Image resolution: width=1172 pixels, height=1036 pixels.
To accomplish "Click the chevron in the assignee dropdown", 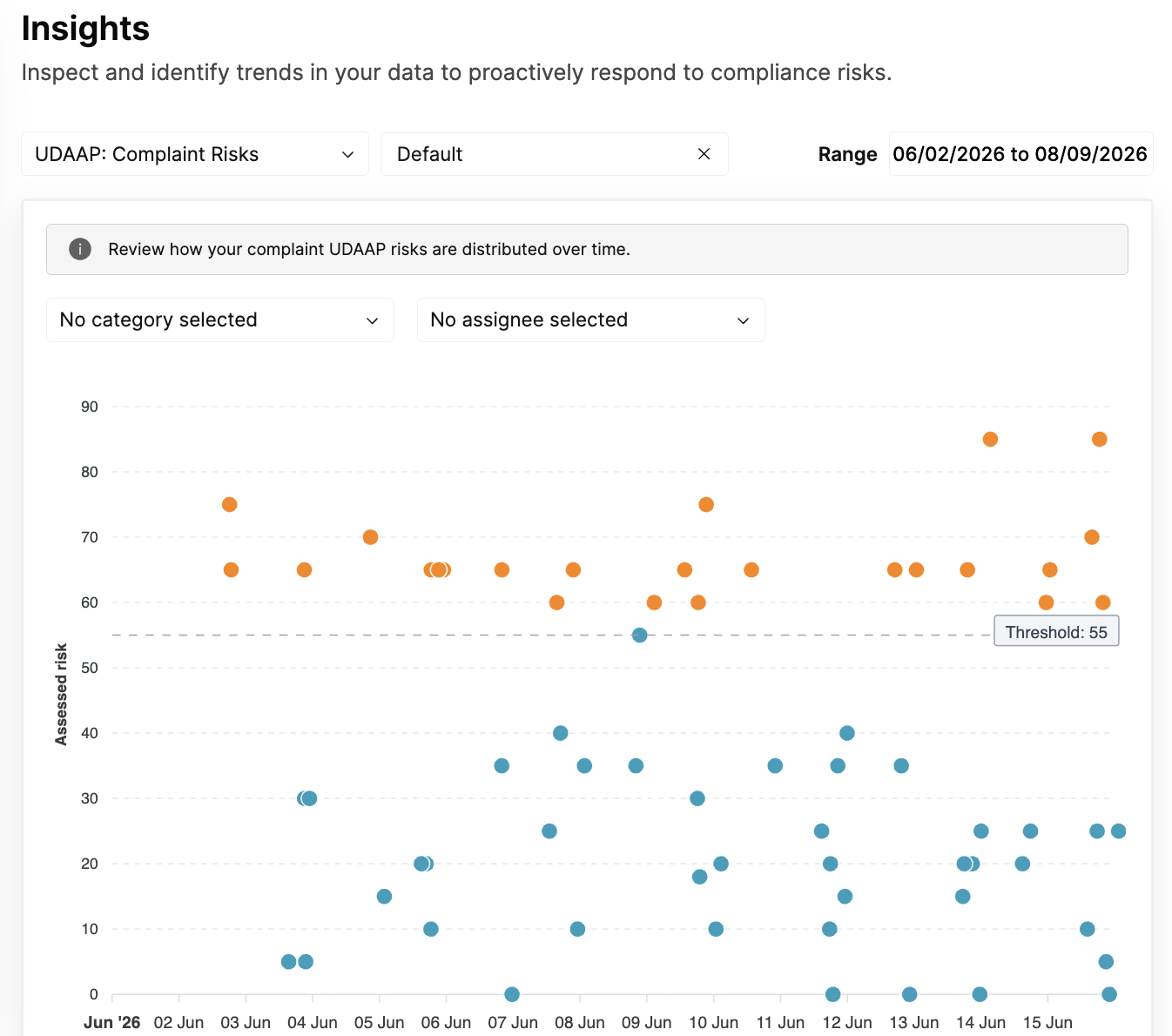I will pyautogui.click(x=744, y=320).
